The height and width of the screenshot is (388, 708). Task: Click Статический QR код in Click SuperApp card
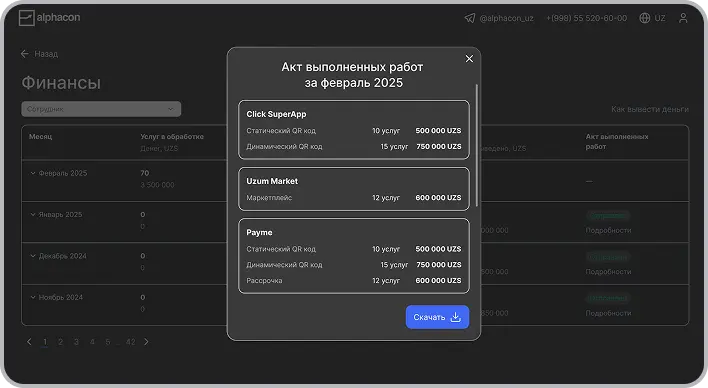tap(281, 131)
